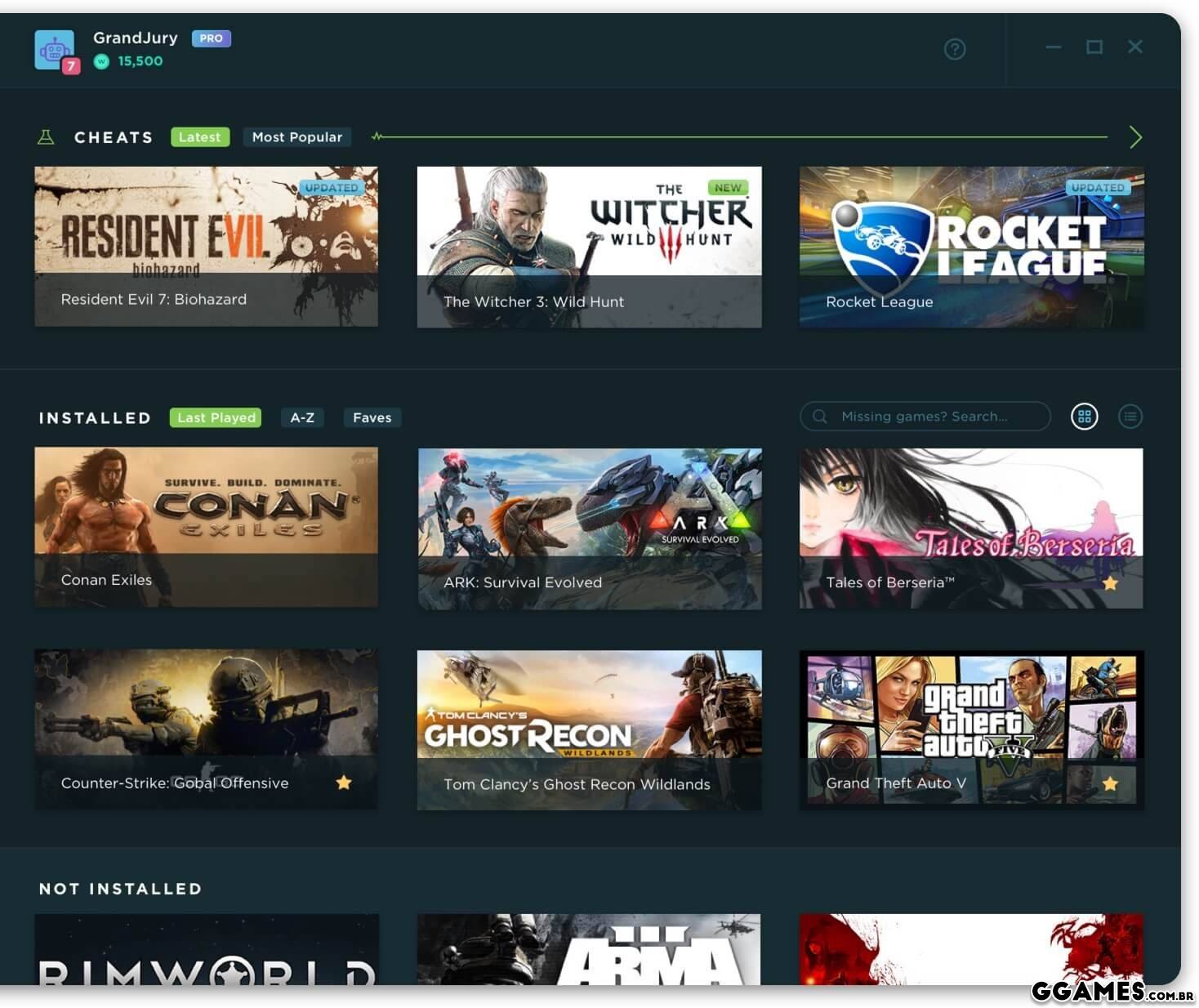Open the GrandJury robot avatar
Viewport: 1199px width, 1008px height.
[x=54, y=50]
